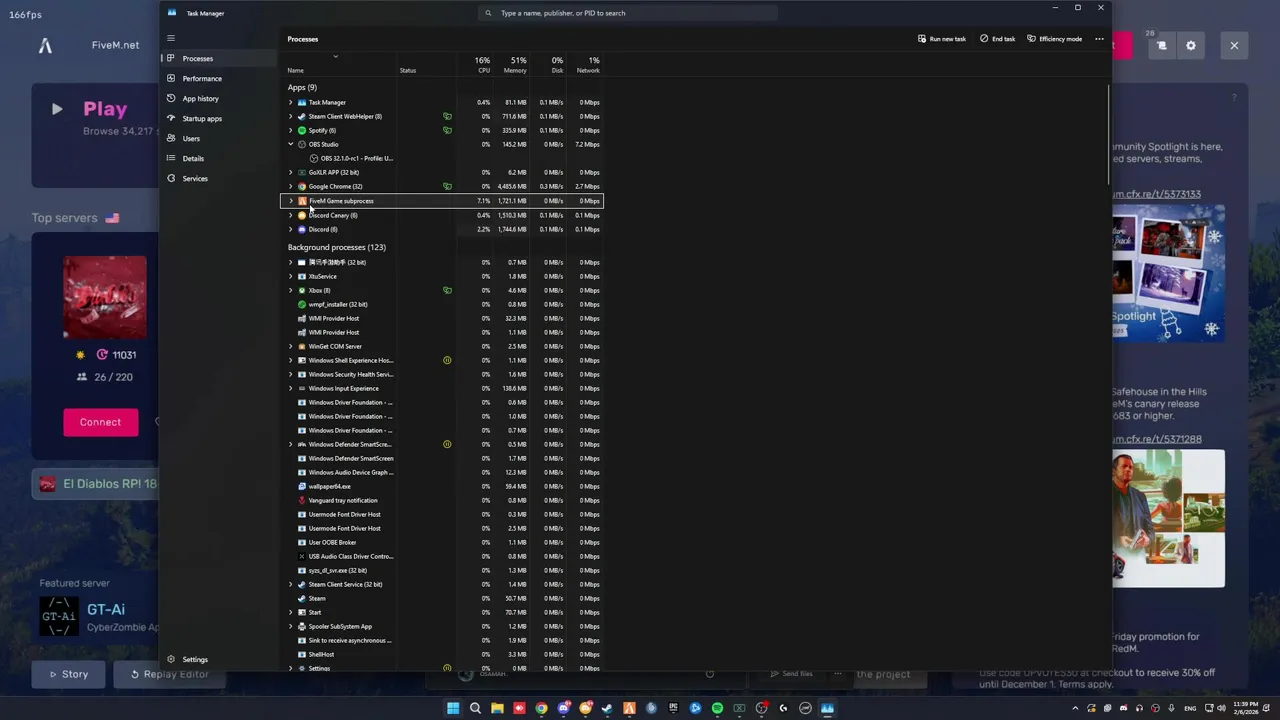Screen dimensions: 1280x720
Task: Click the Google Chrome process icon
Action: [x=302, y=186]
